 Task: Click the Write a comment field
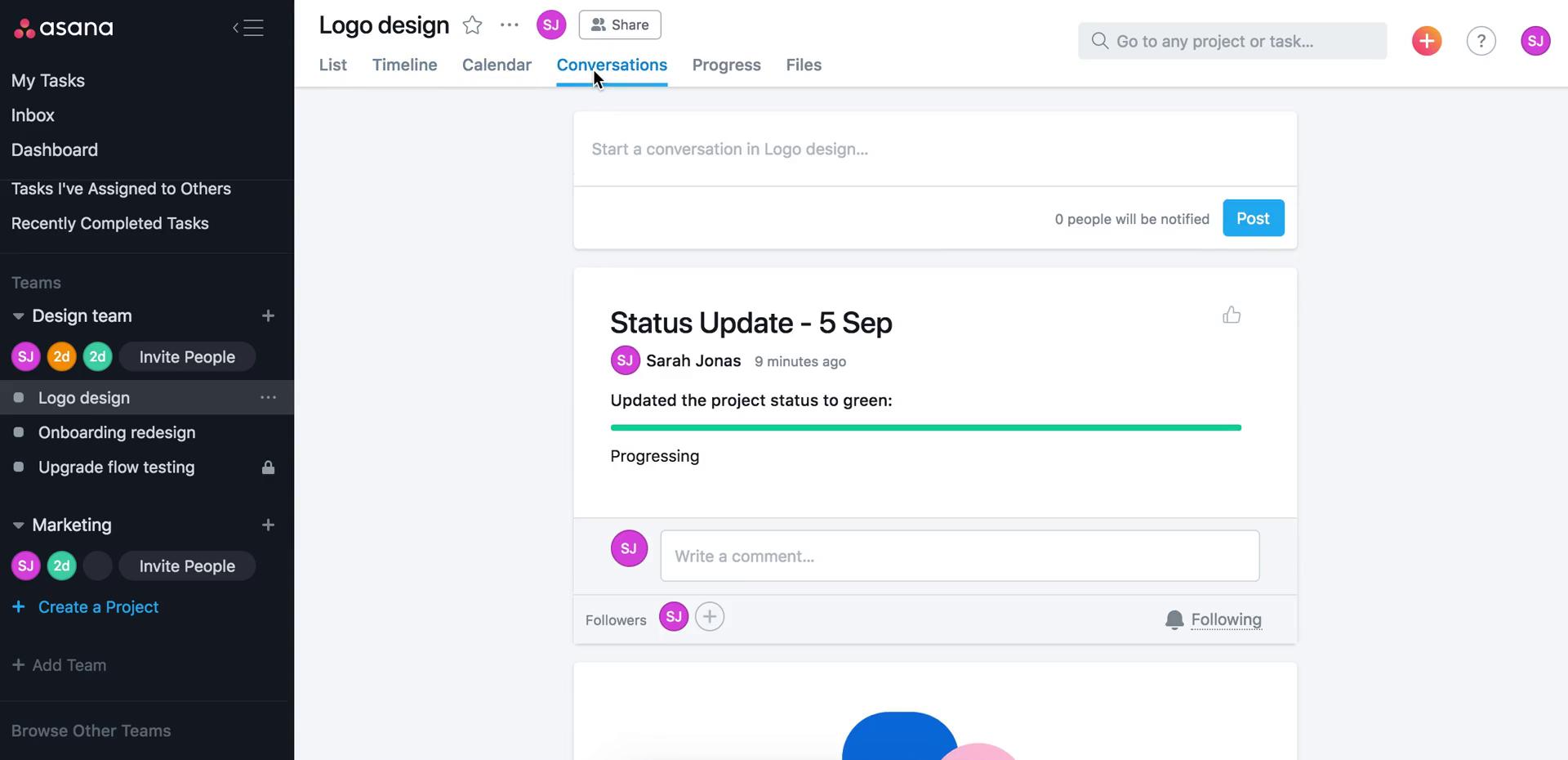coord(960,556)
